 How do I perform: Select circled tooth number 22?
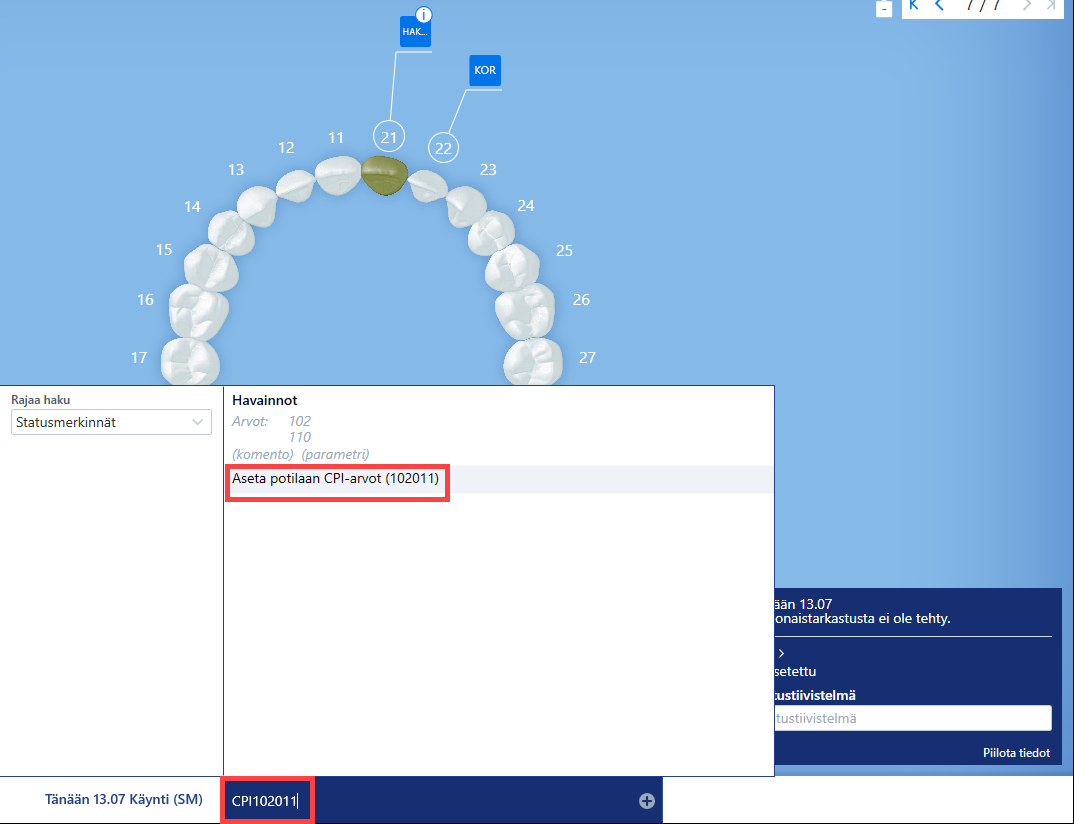point(444,148)
